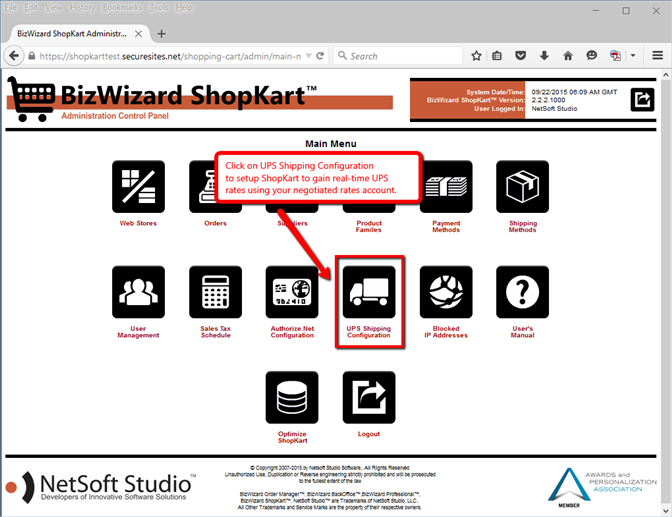672x517 pixels.
Task: Click the padlock site identity icon
Action: (x=32, y=56)
